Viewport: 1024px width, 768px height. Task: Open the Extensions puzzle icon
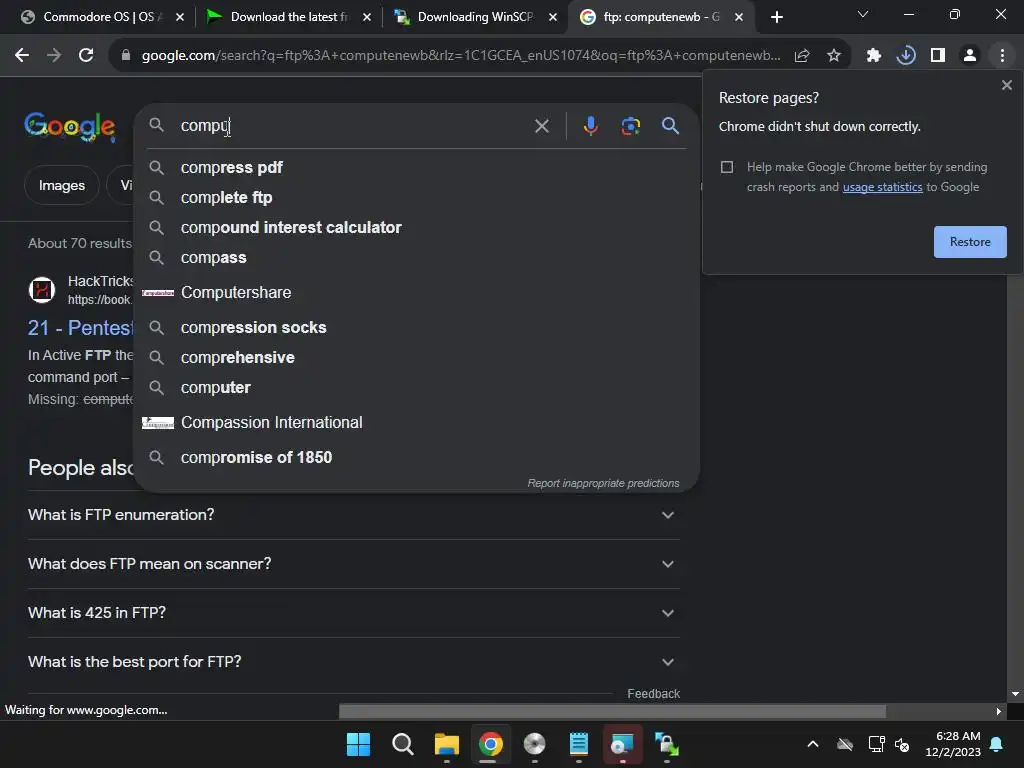tap(873, 56)
